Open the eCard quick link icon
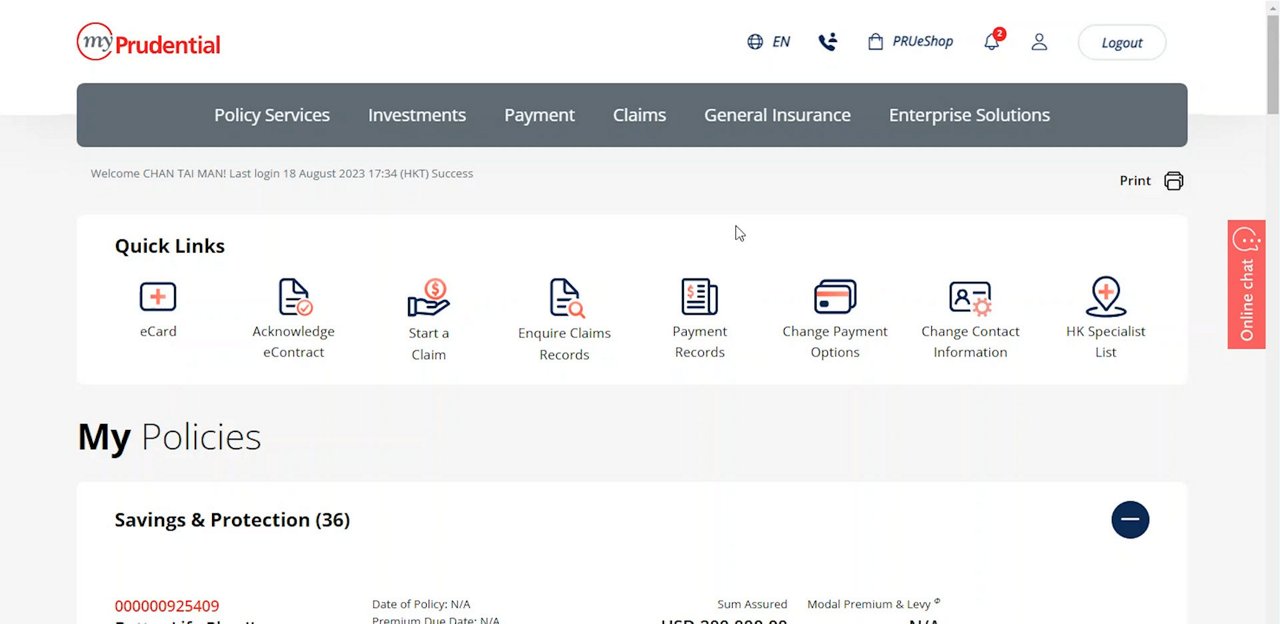Viewport: 1280px width, 624px height. [158, 297]
